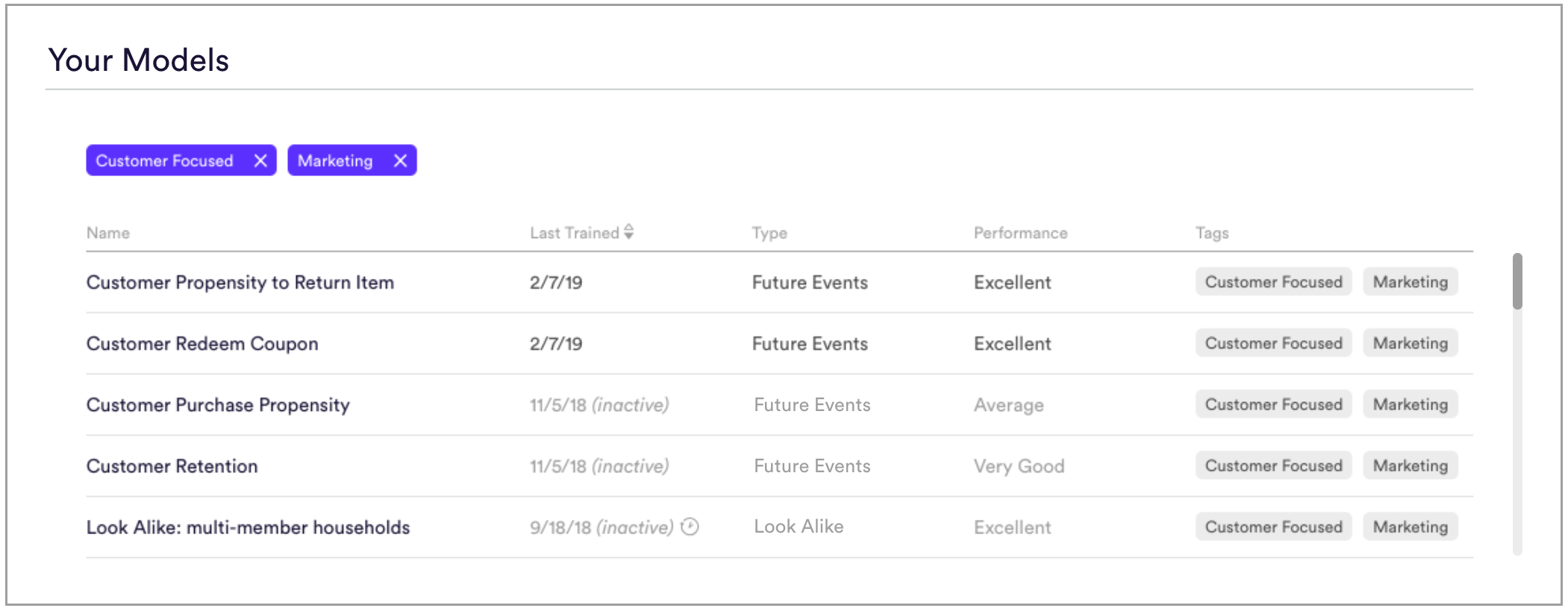The image size is (1568, 611).
Task: Open Customer Propensity to Return Item model
Action: pos(240,282)
